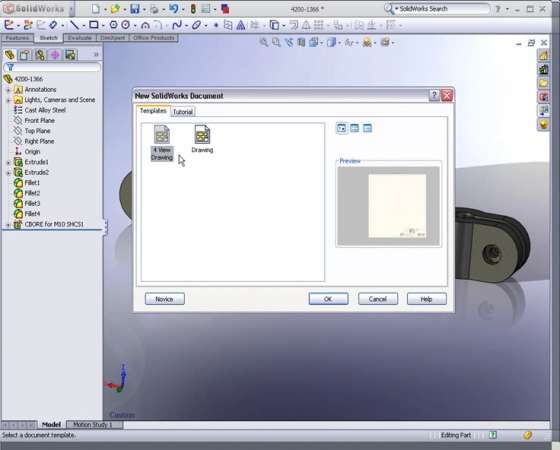Click in the SolidWorks Search field
This screenshot has width=560, height=450.
pyautogui.click(x=444, y=9)
